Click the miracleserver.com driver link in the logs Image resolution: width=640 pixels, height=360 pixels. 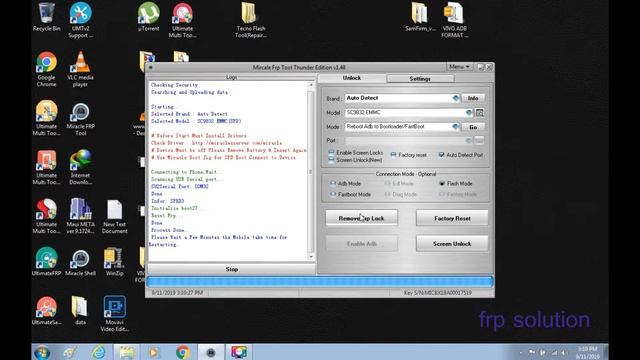tap(237, 143)
